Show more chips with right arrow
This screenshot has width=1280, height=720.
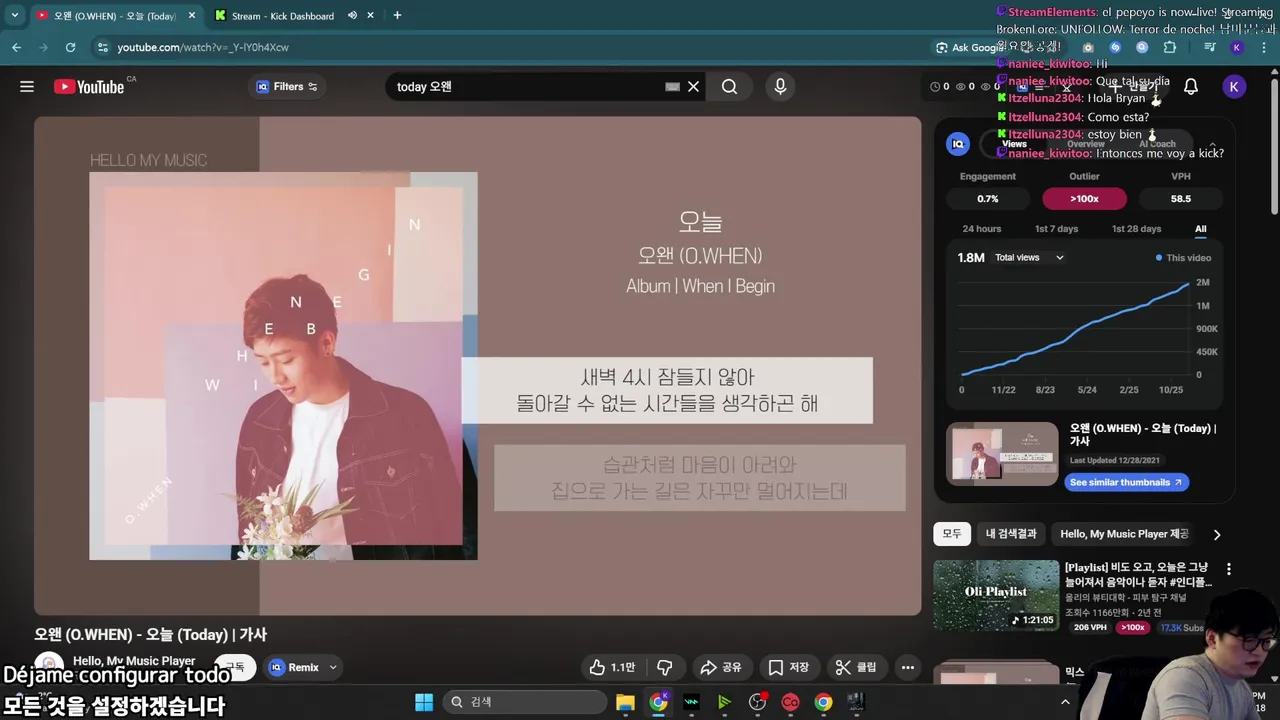(x=1216, y=534)
